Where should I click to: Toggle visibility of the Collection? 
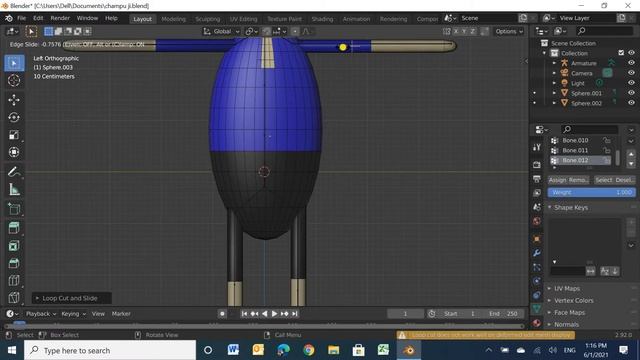(631, 53)
